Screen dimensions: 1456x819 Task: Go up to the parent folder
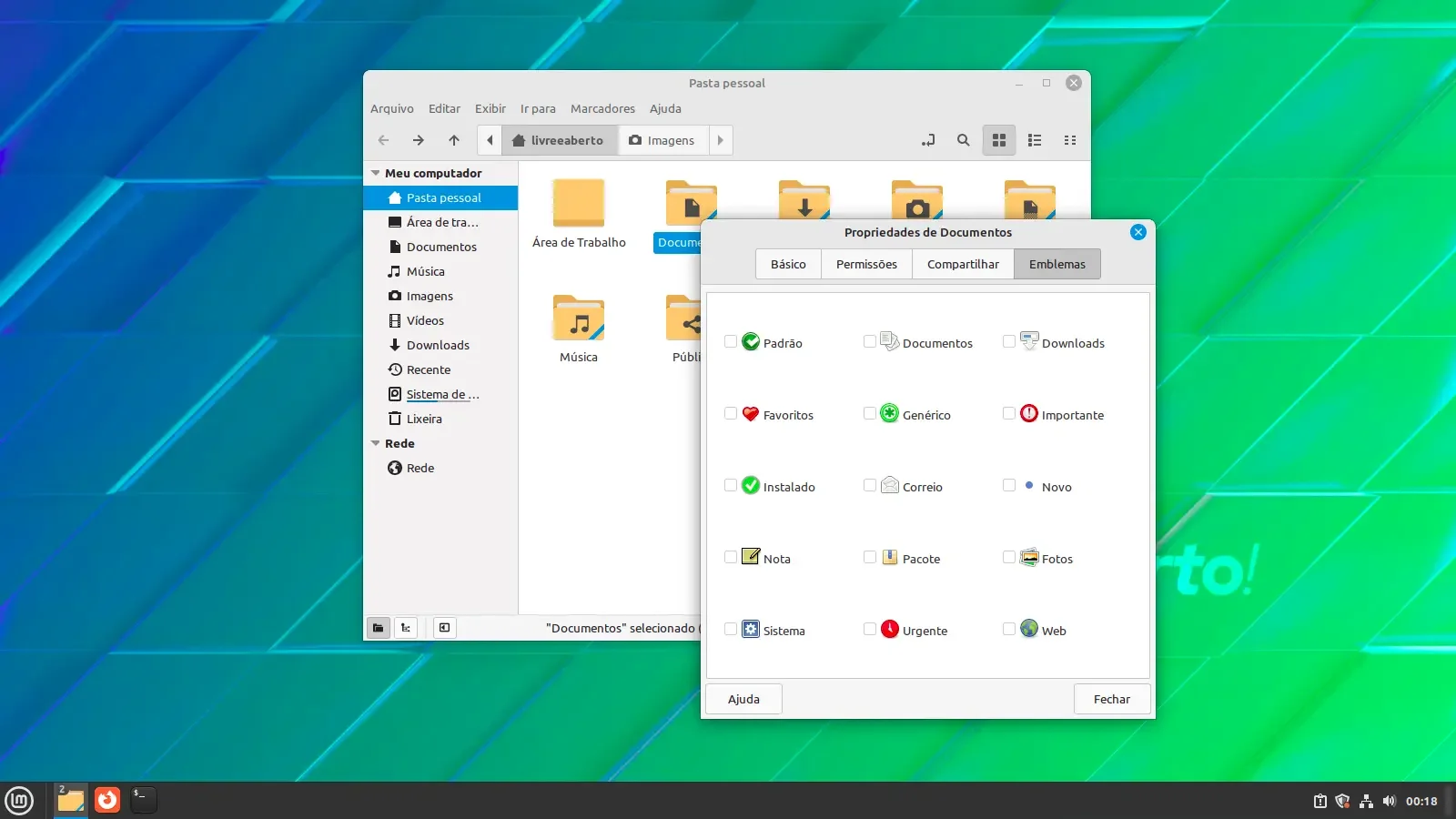point(454,140)
